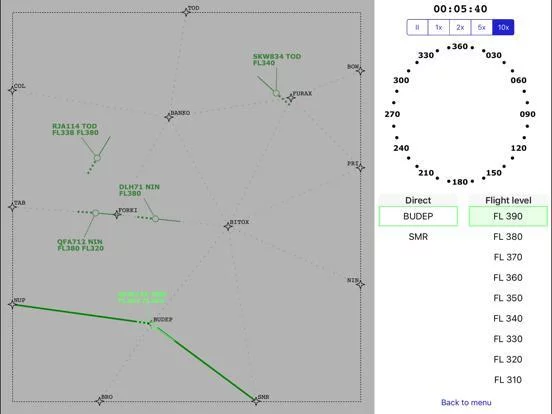552x414 pixels.
Task: Choose FL 310 from flight levels
Action: [x=508, y=380]
